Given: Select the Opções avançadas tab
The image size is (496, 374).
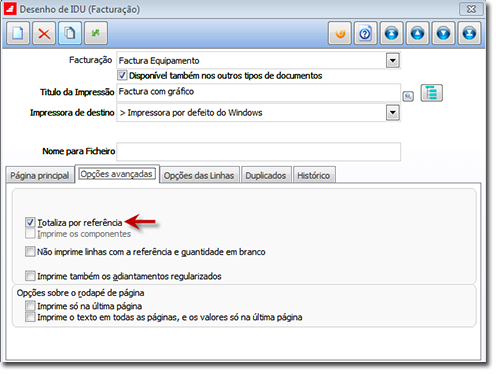Looking at the screenshot, I should pos(117,174).
